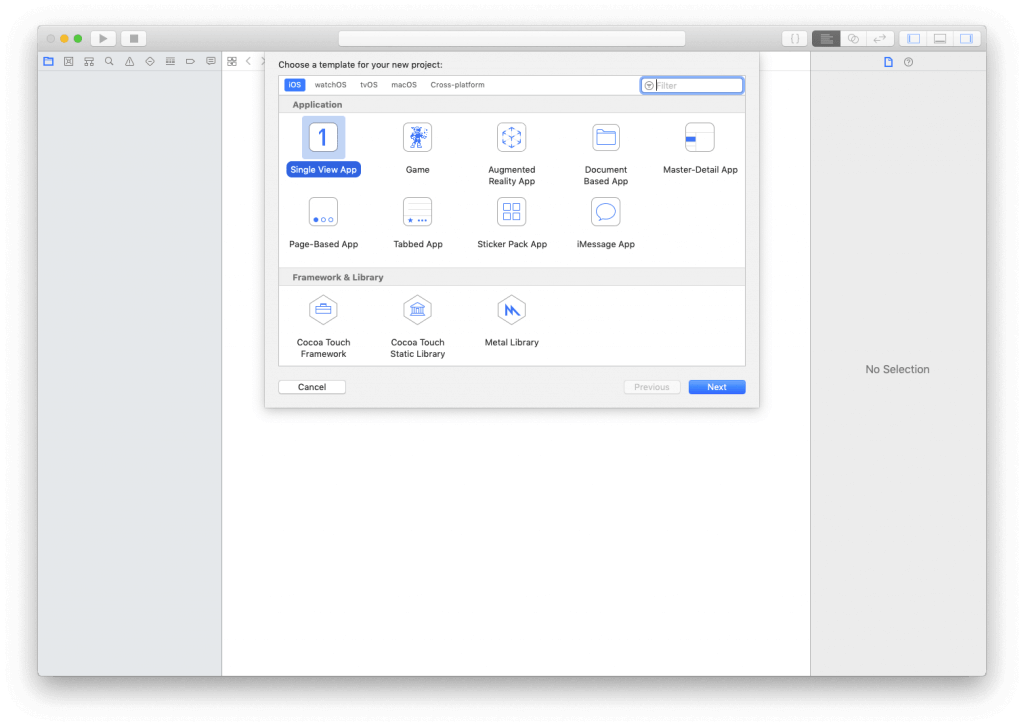Open the watchOS template tab

[x=330, y=85]
